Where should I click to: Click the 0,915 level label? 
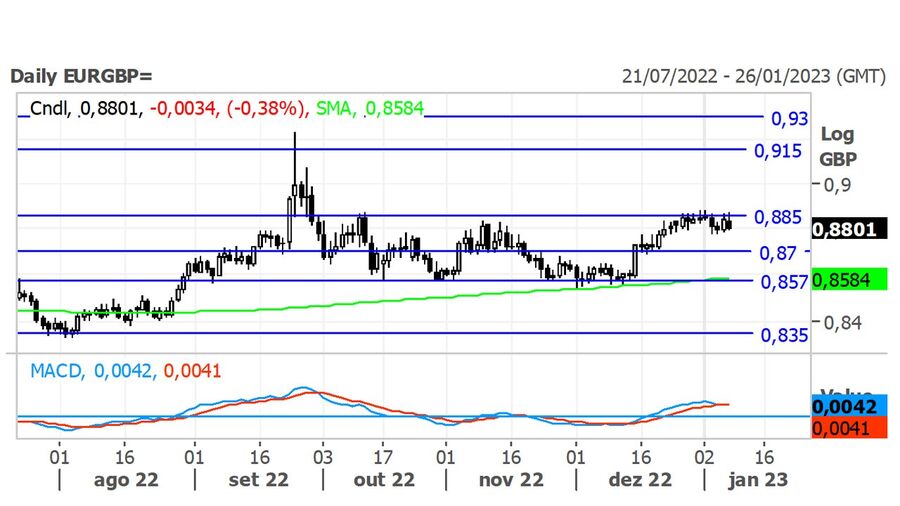click(x=778, y=151)
